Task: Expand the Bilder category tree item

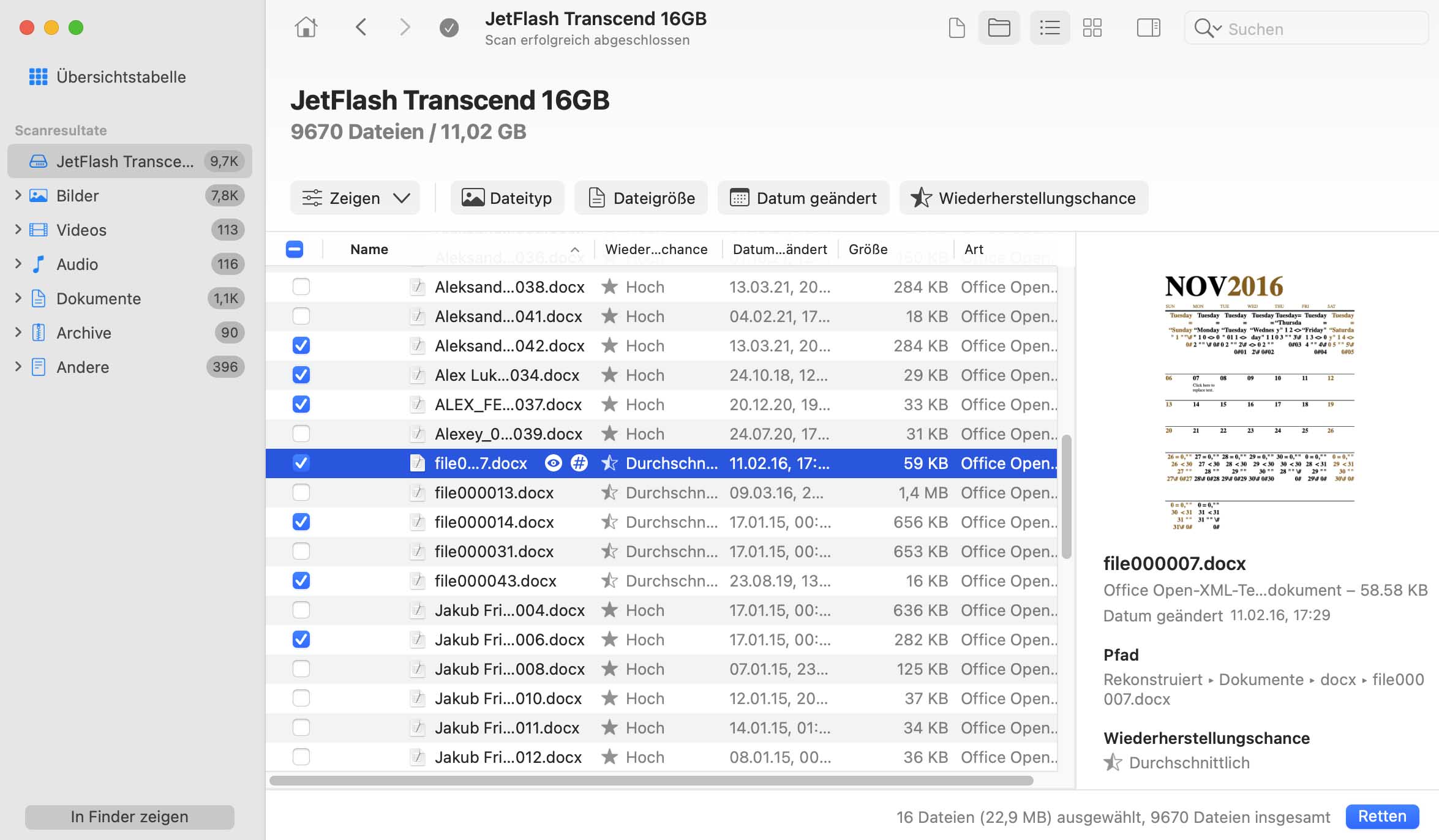Action: click(x=17, y=196)
